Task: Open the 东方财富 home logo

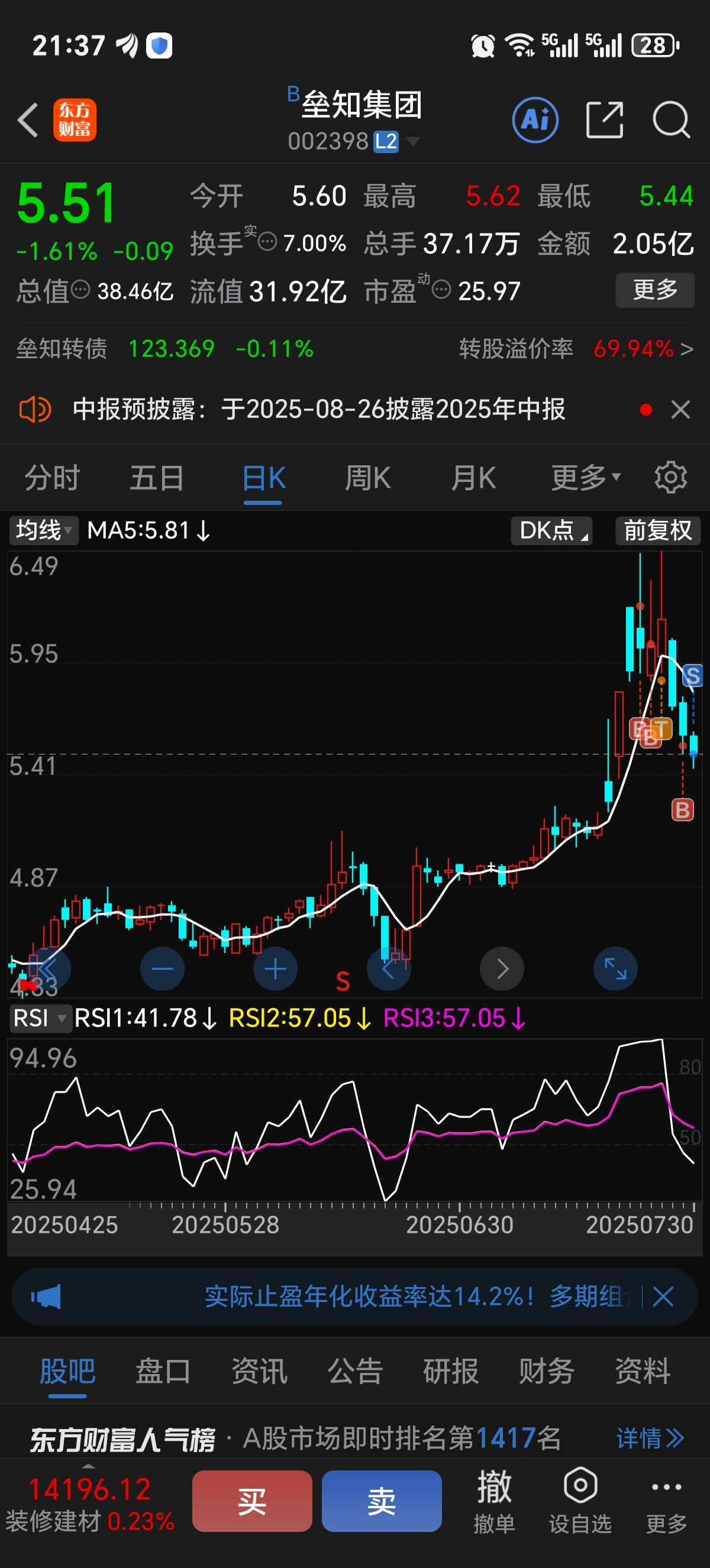Action: tap(75, 119)
